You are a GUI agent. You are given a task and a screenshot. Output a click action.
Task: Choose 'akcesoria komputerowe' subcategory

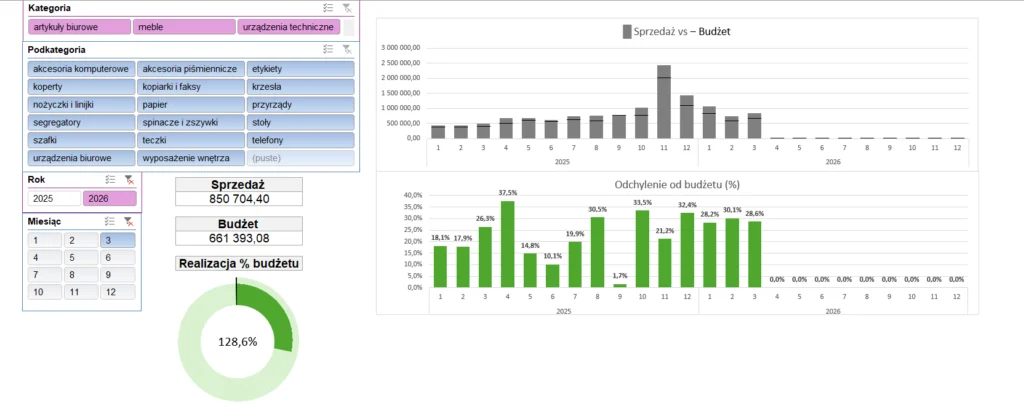pyautogui.click(x=81, y=69)
